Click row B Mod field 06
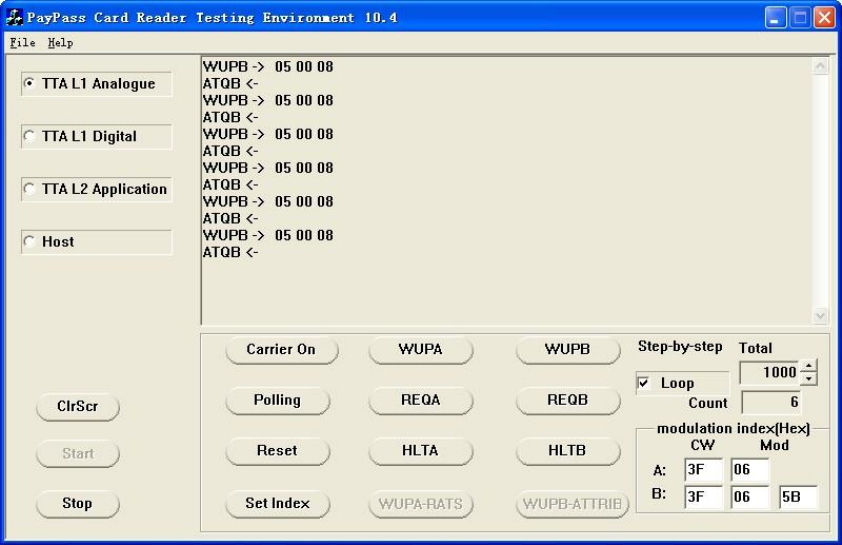This screenshot has height=545, width=842. tap(750, 497)
